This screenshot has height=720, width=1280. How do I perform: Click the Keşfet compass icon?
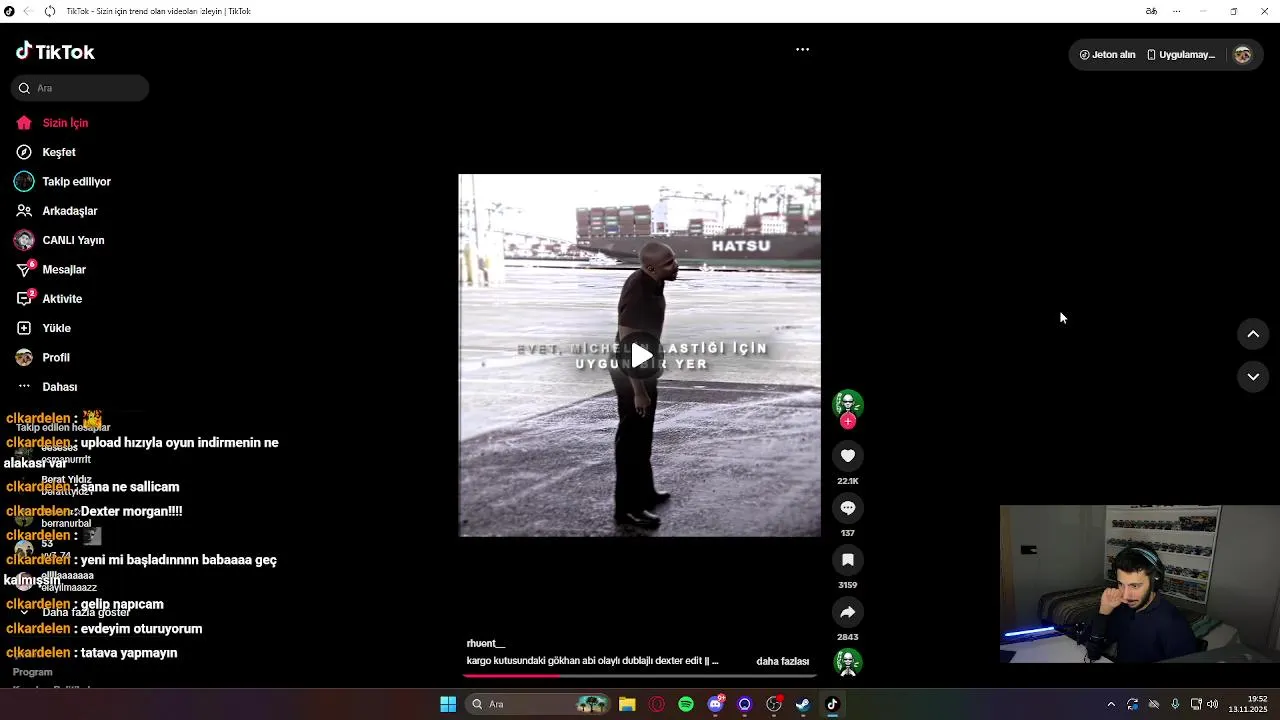point(24,152)
